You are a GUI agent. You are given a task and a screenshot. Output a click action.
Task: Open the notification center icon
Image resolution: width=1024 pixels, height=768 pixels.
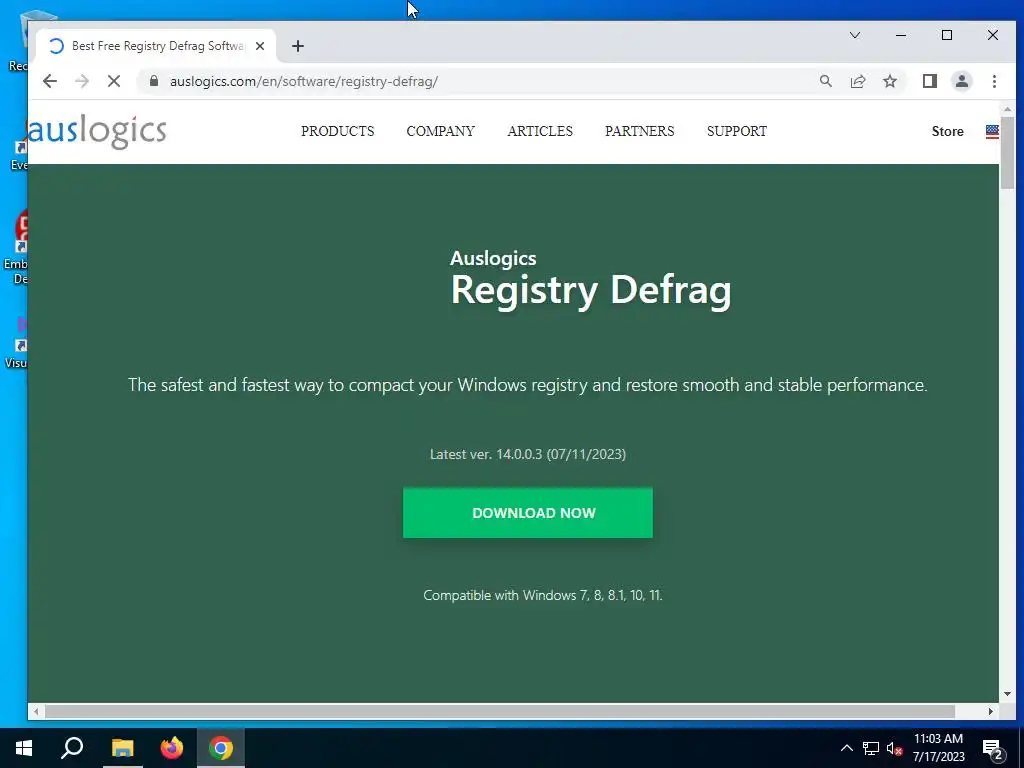tap(993, 750)
